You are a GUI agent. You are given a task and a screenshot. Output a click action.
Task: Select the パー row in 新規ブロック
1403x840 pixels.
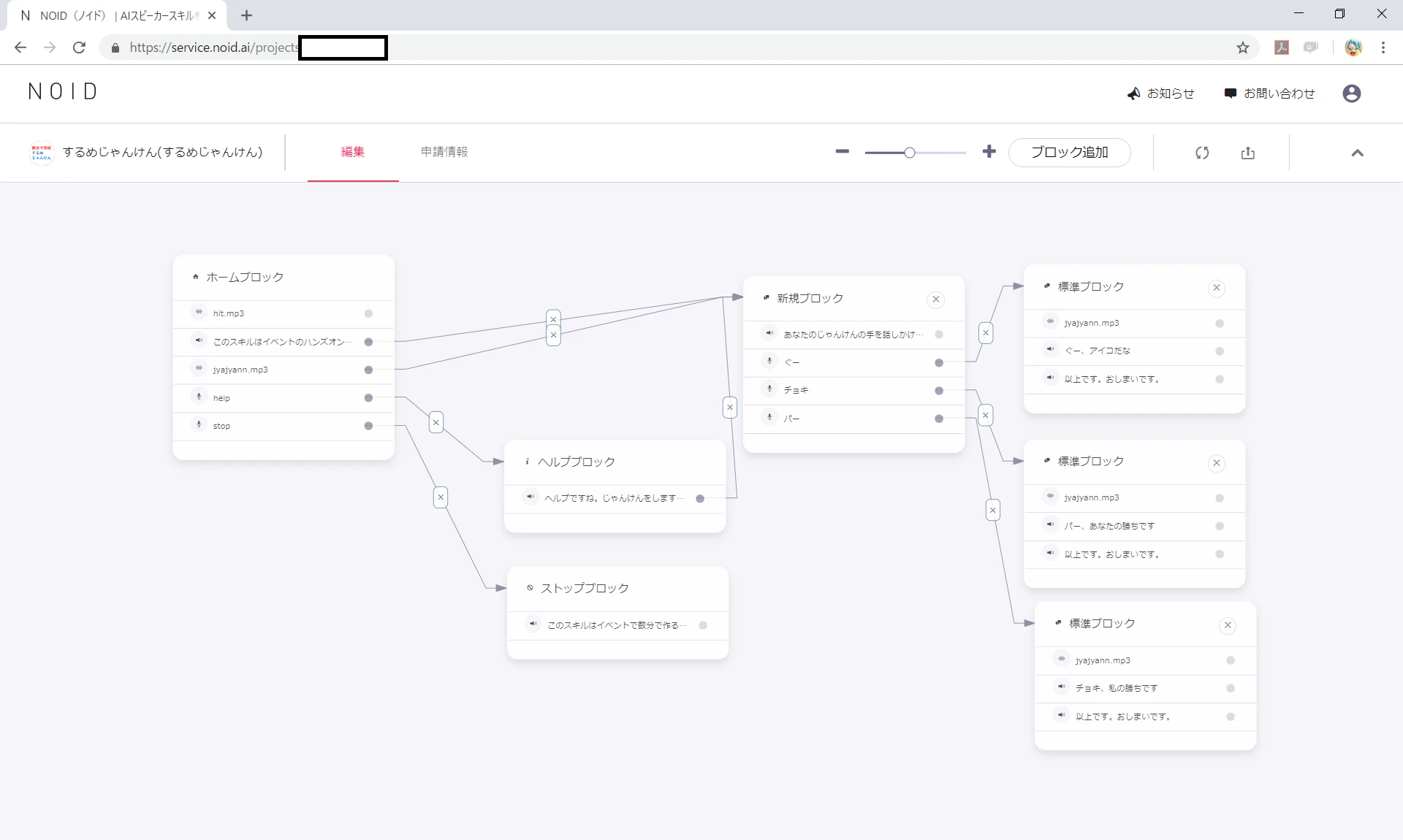click(853, 419)
